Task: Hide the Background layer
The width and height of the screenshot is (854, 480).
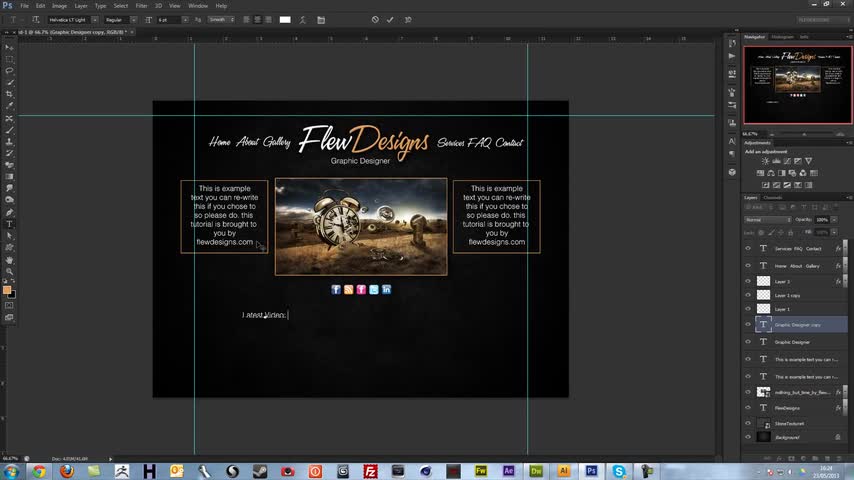Action: (748, 437)
